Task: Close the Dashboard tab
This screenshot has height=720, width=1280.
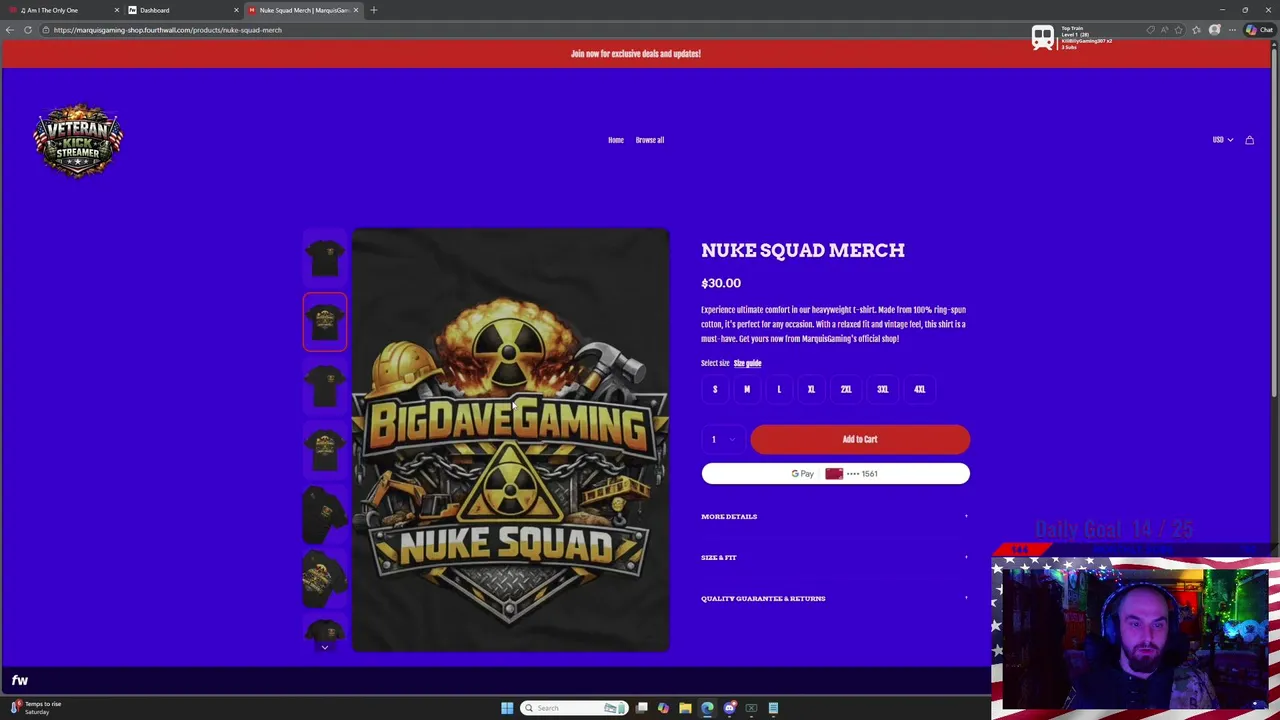Action: click(x=236, y=10)
